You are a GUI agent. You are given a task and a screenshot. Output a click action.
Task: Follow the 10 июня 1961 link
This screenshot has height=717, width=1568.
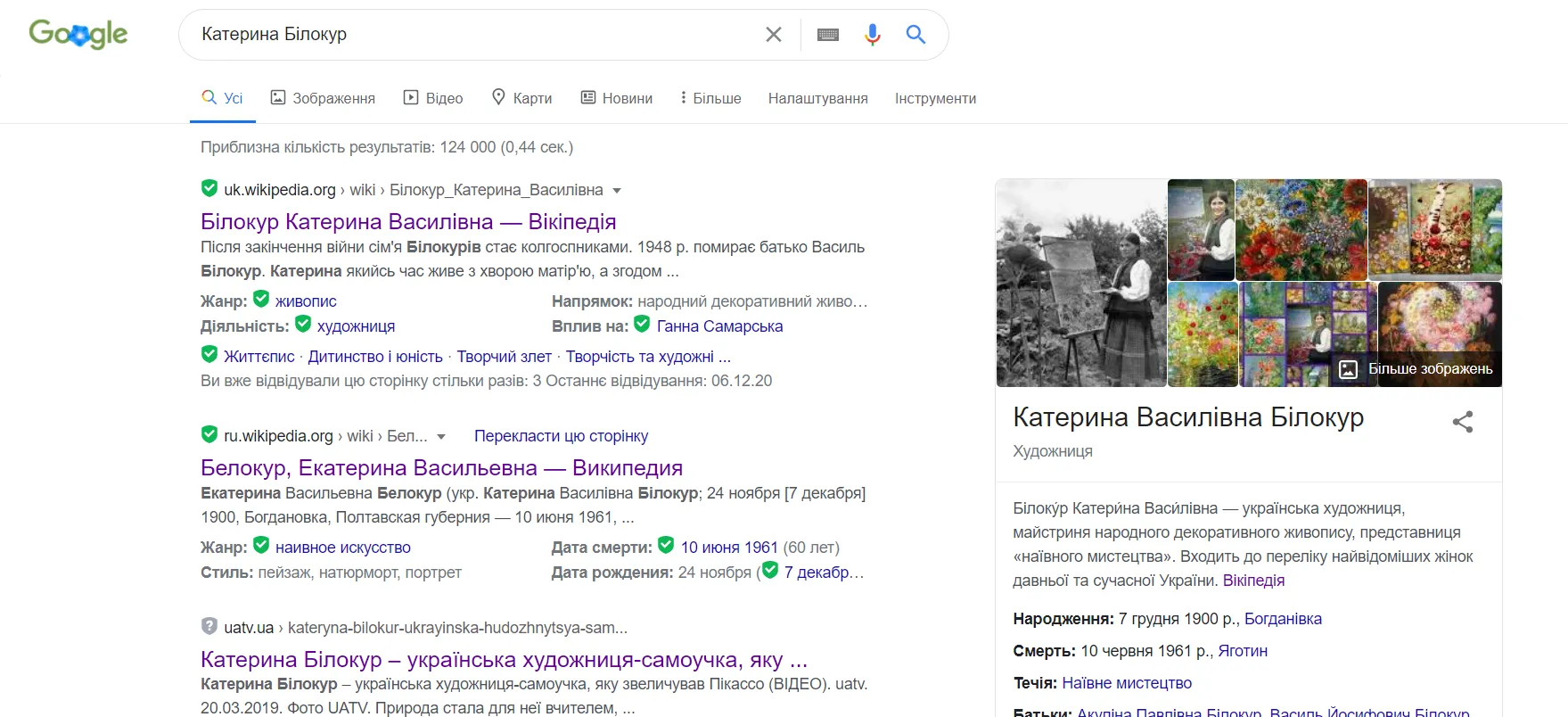[729, 548]
